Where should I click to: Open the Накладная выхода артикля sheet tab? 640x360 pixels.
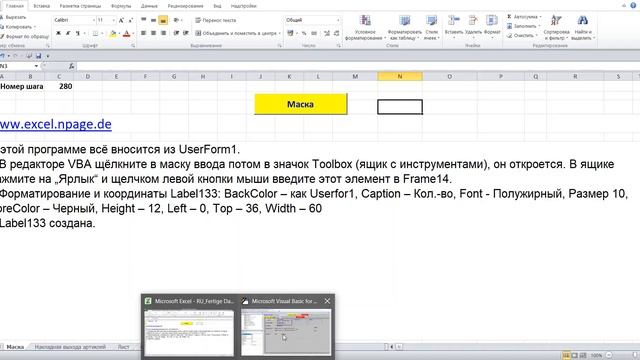coord(70,347)
